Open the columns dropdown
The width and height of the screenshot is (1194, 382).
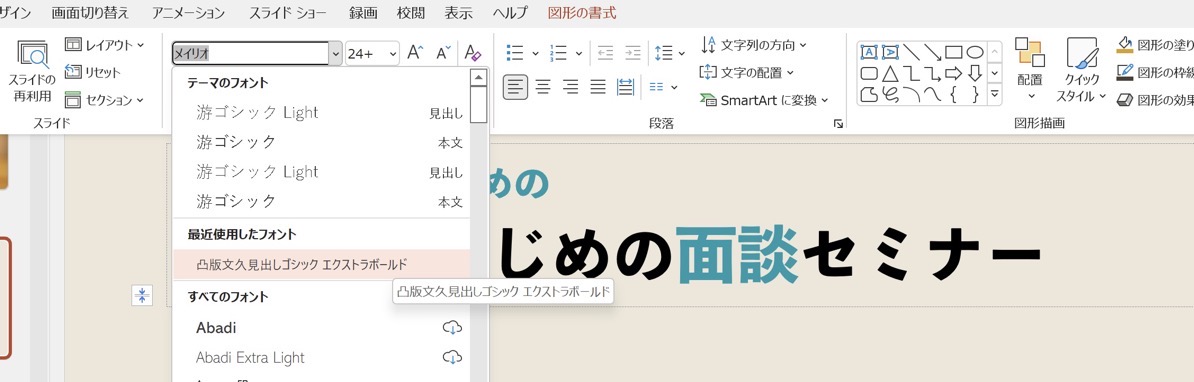click(663, 87)
